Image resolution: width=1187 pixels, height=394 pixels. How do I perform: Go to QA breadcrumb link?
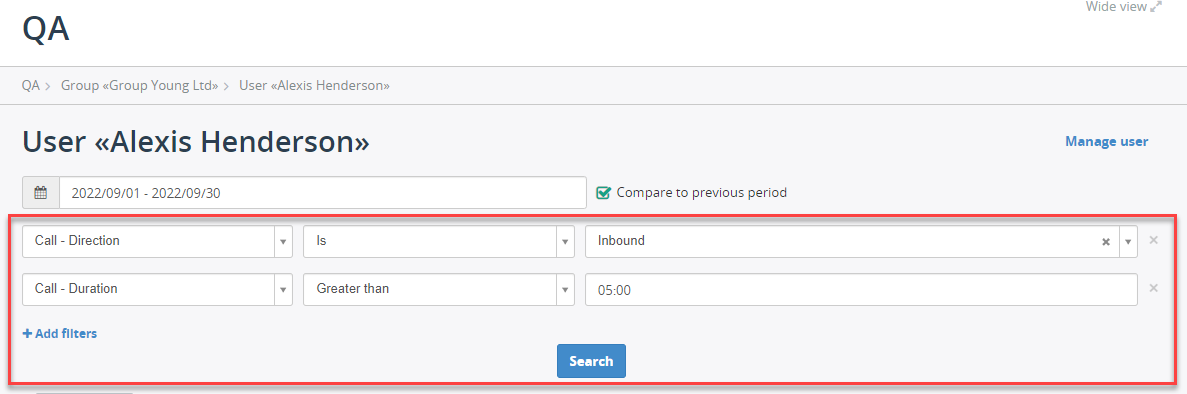(x=30, y=86)
